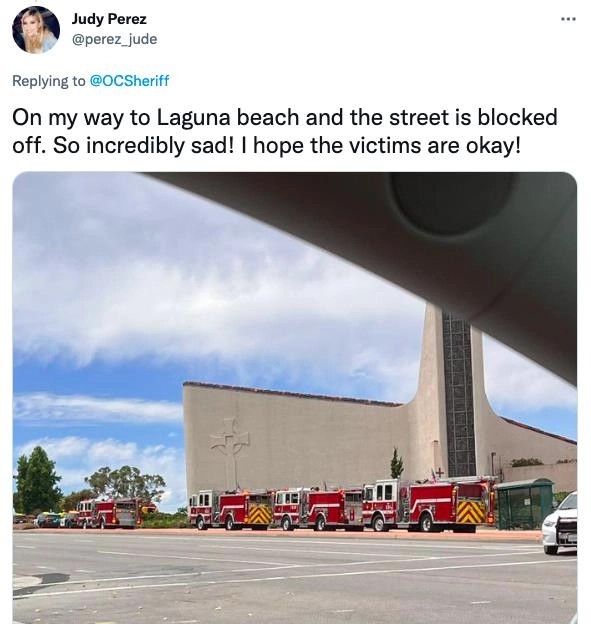This screenshot has height=624, width=591.
Task: Click the white car at photo edge
Action: 560,523
